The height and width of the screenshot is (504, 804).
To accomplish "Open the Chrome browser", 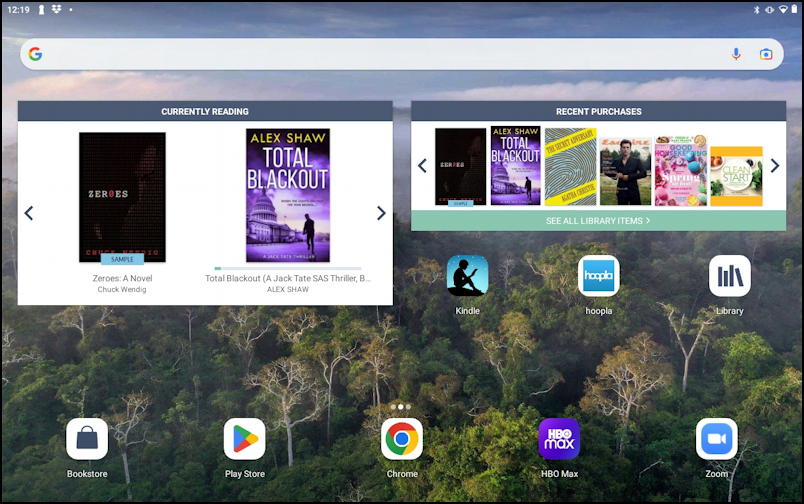I will tap(402, 439).
